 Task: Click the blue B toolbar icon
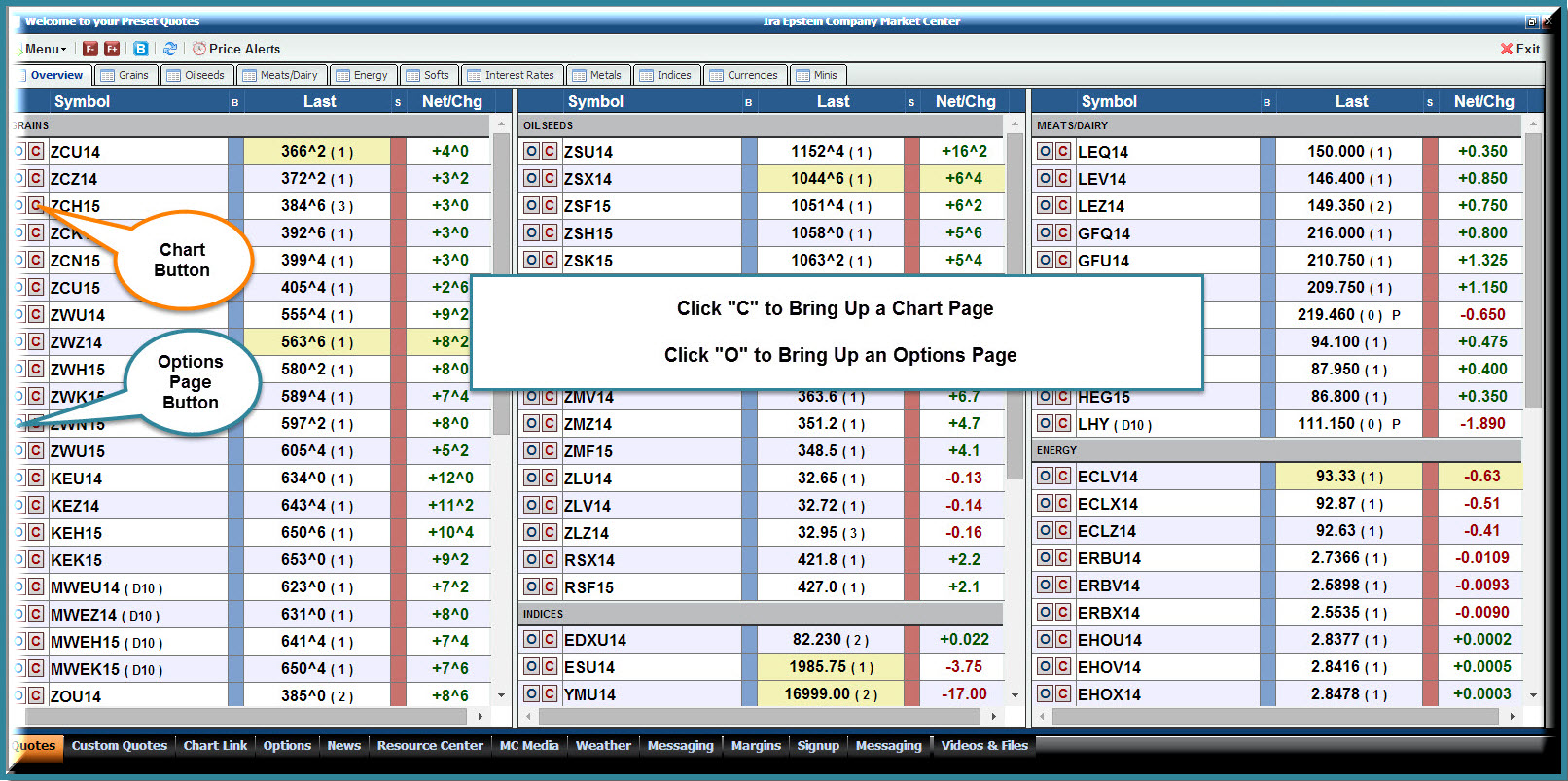[141, 49]
